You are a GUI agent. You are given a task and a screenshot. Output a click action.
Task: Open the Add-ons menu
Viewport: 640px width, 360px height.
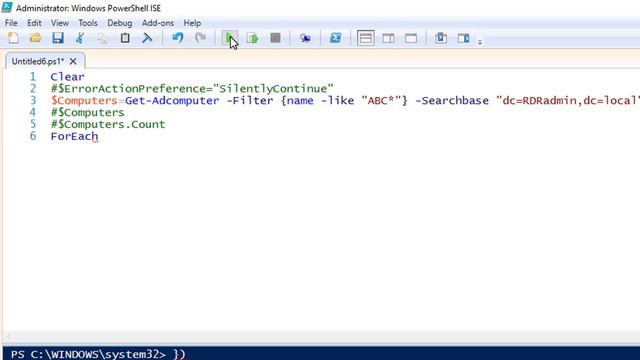(158, 23)
